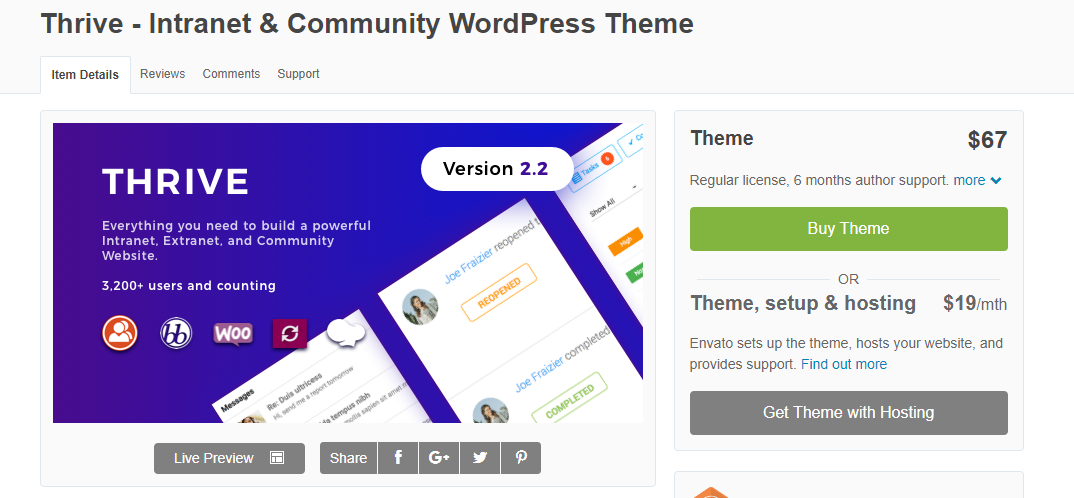The height and width of the screenshot is (498, 1074).
Task: Click the white chat bubbles icon
Action: pos(346,333)
